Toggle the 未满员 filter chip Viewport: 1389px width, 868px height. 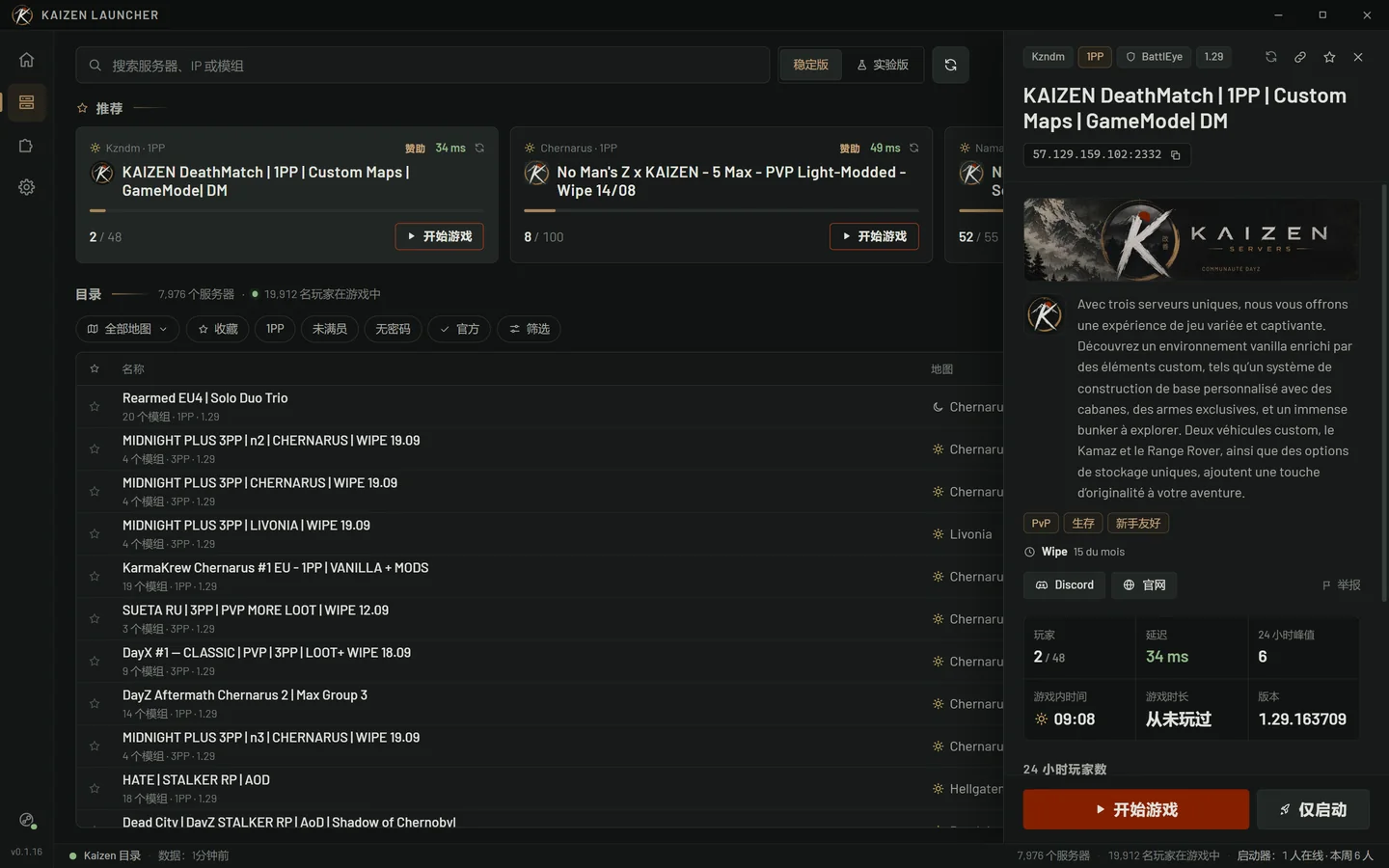point(330,329)
